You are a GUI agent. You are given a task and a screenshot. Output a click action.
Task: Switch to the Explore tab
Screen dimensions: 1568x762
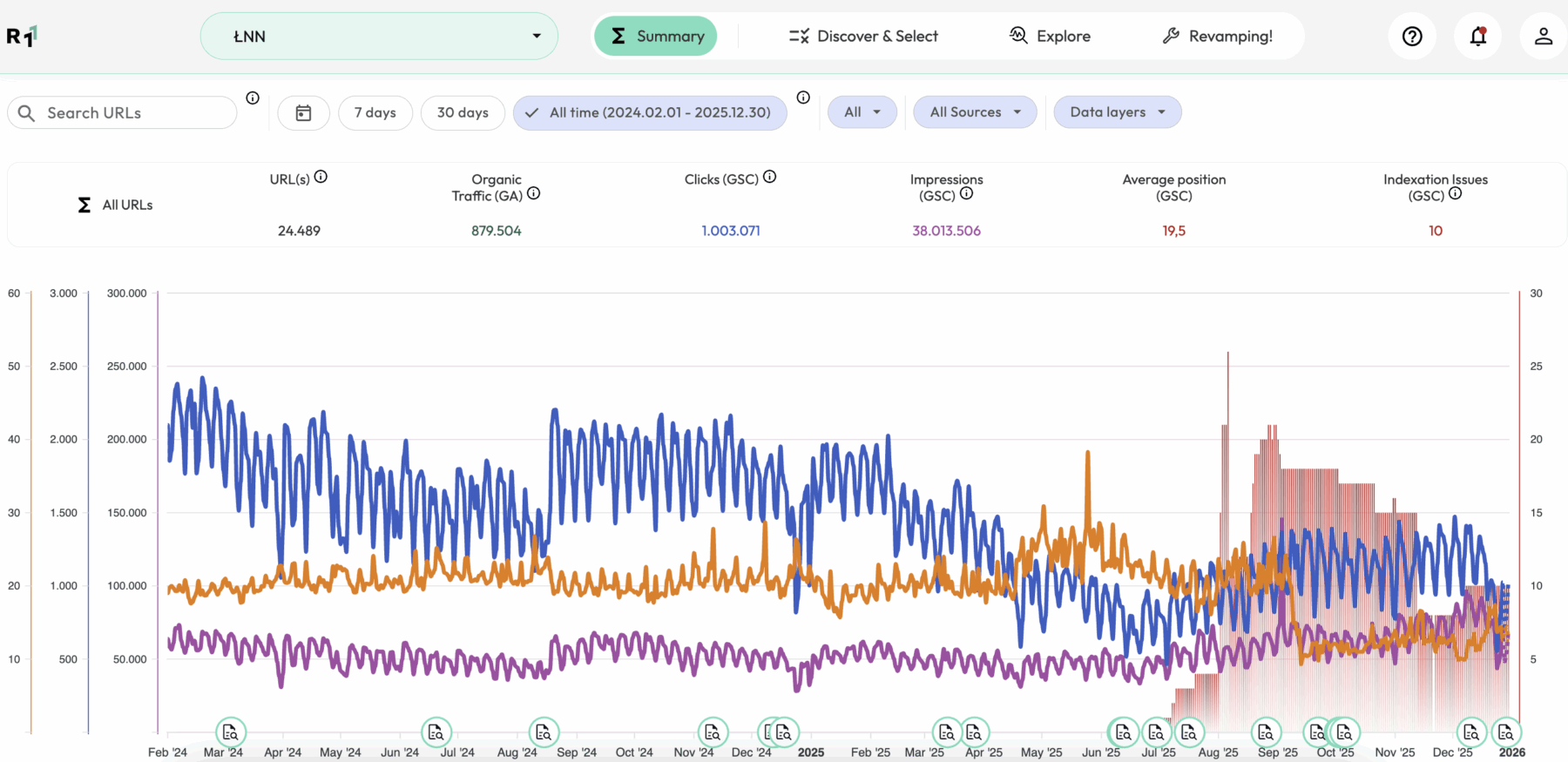pyautogui.click(x=1050, y=37)
